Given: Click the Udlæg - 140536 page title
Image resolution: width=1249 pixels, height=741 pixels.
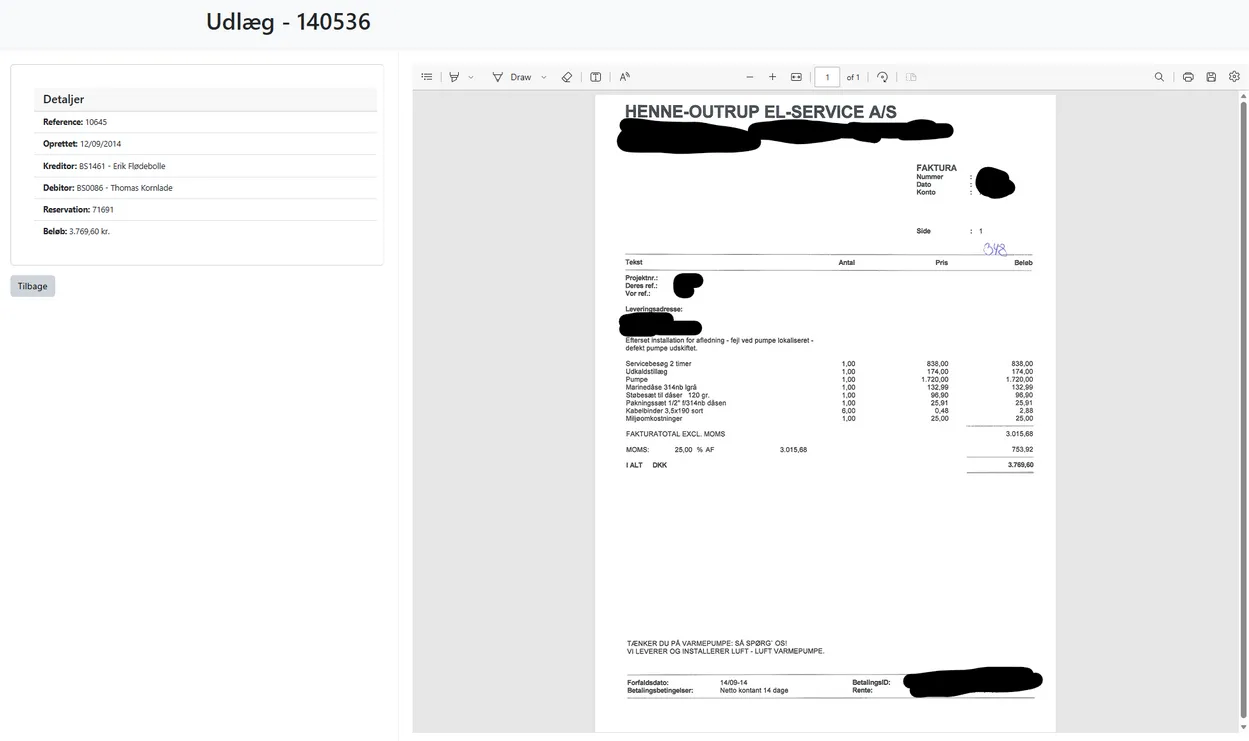Looking at the screenshot, I should coord(288,21).
